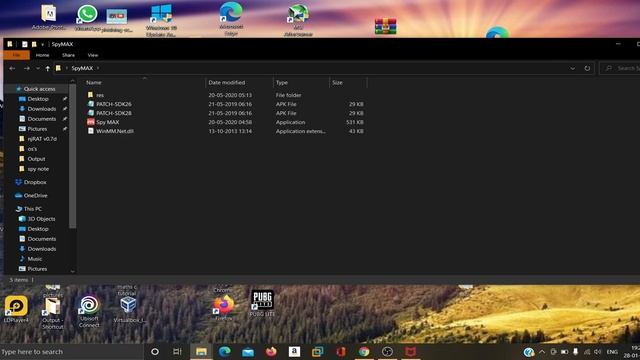Image resolution: width=640 pixels, height=360 pixels.
Task: Select Dropbox in navigation pane
Action: [35, 182]
